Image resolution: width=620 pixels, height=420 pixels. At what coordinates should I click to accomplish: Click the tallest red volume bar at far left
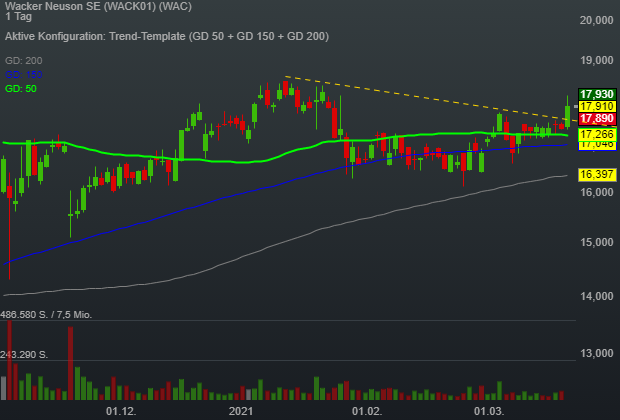[9, 360]
